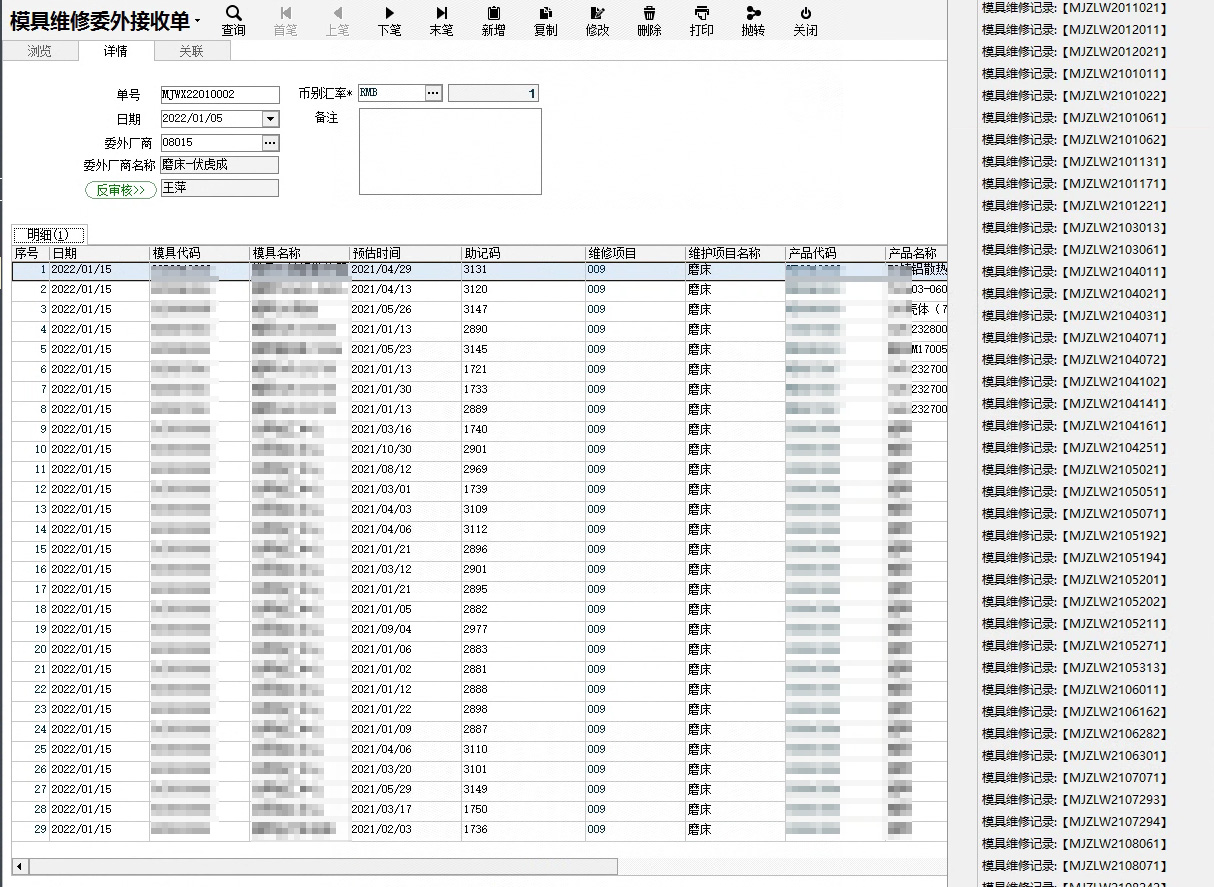The height and width of the screenshot is (887, 1214).
Task: Select the row with 助记码 3120
Action: 479,289
